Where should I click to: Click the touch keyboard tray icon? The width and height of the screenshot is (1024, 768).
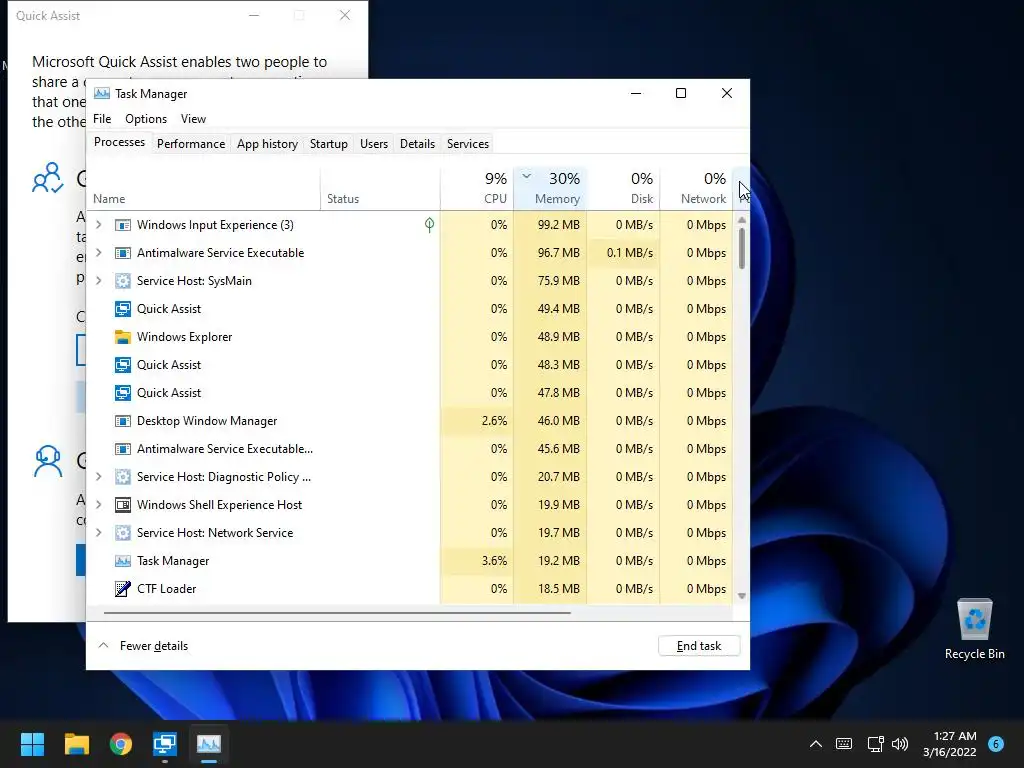(x=844, y=744)
